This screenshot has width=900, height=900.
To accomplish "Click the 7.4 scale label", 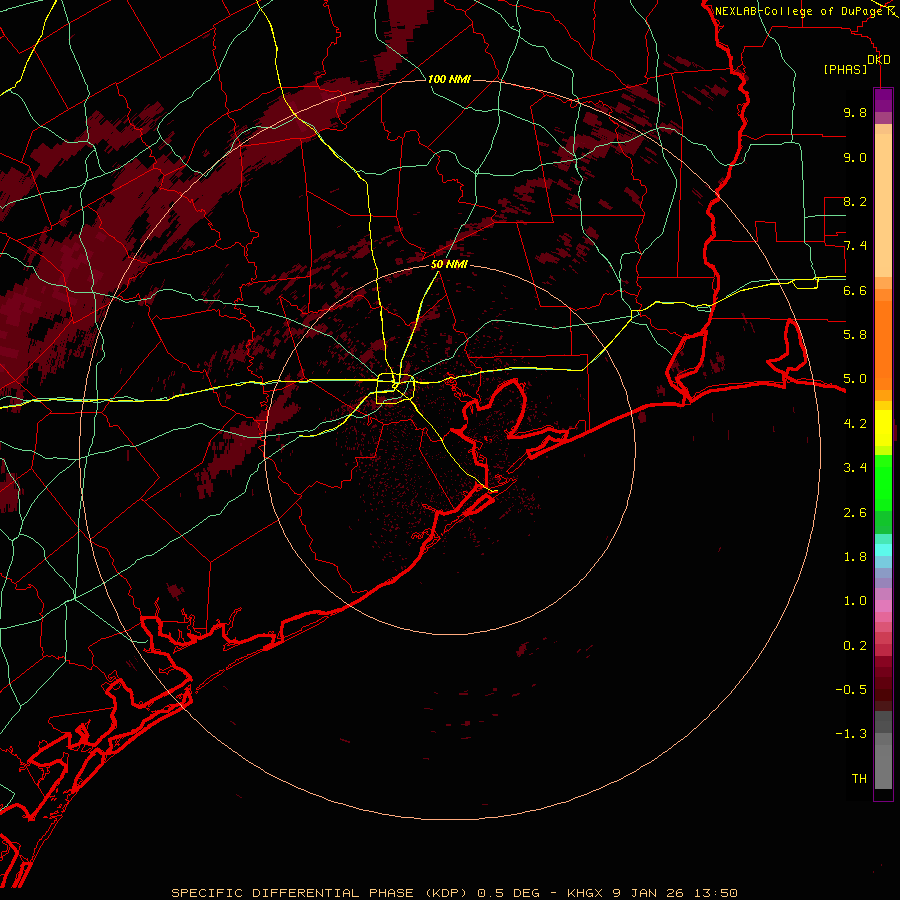I will (855, 246).
